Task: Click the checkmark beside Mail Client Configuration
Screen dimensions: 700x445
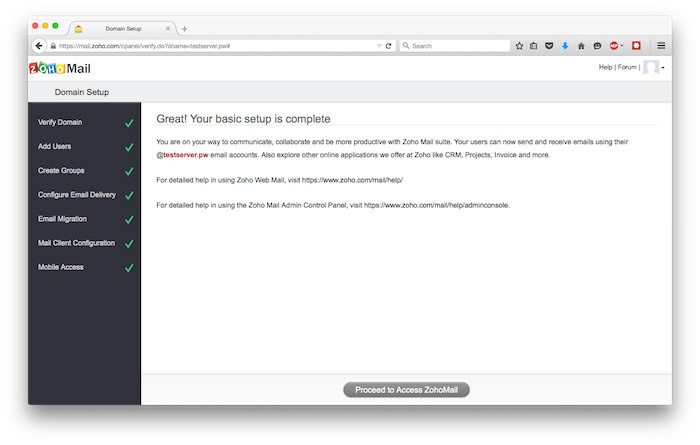Action: pos(129,243)
